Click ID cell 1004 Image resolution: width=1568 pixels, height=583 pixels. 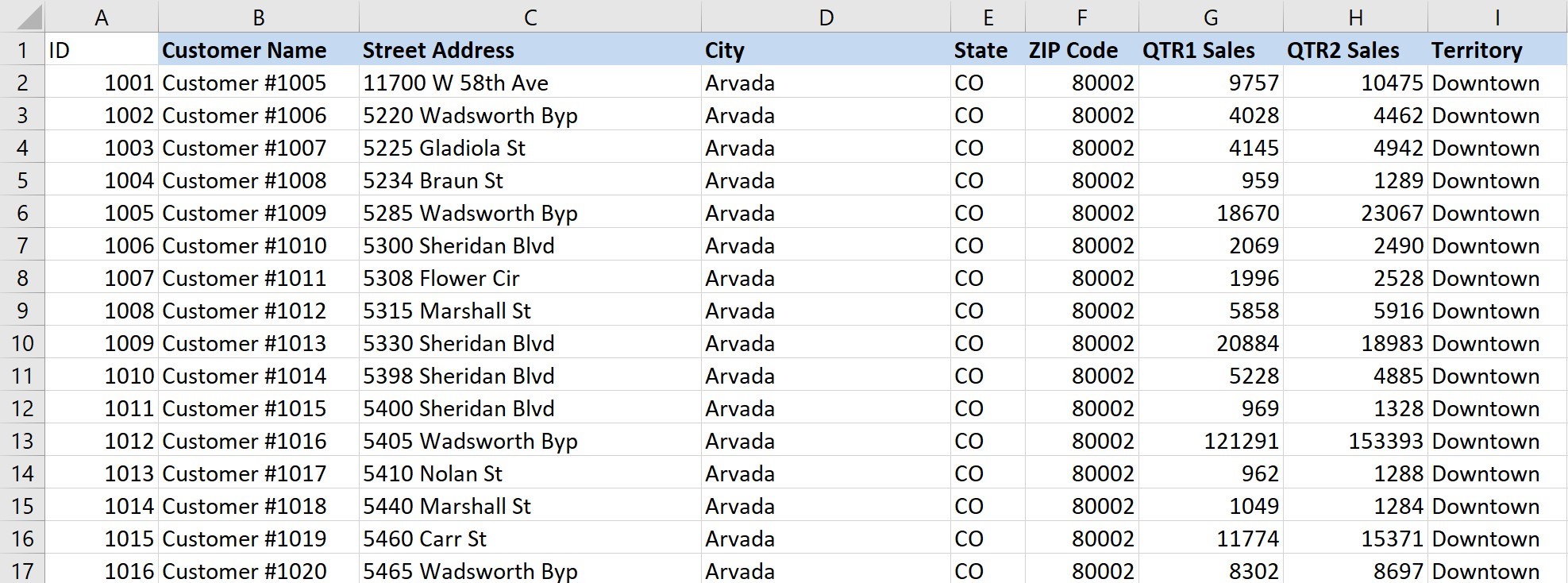[129, 180]
